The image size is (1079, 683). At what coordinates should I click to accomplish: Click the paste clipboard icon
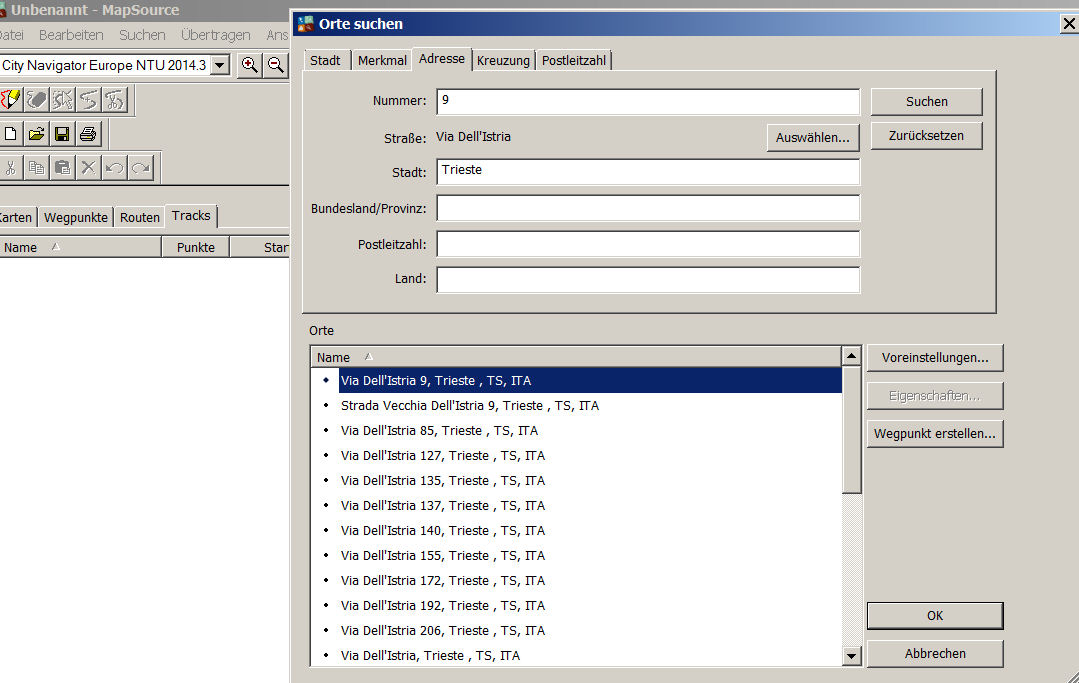62,168
